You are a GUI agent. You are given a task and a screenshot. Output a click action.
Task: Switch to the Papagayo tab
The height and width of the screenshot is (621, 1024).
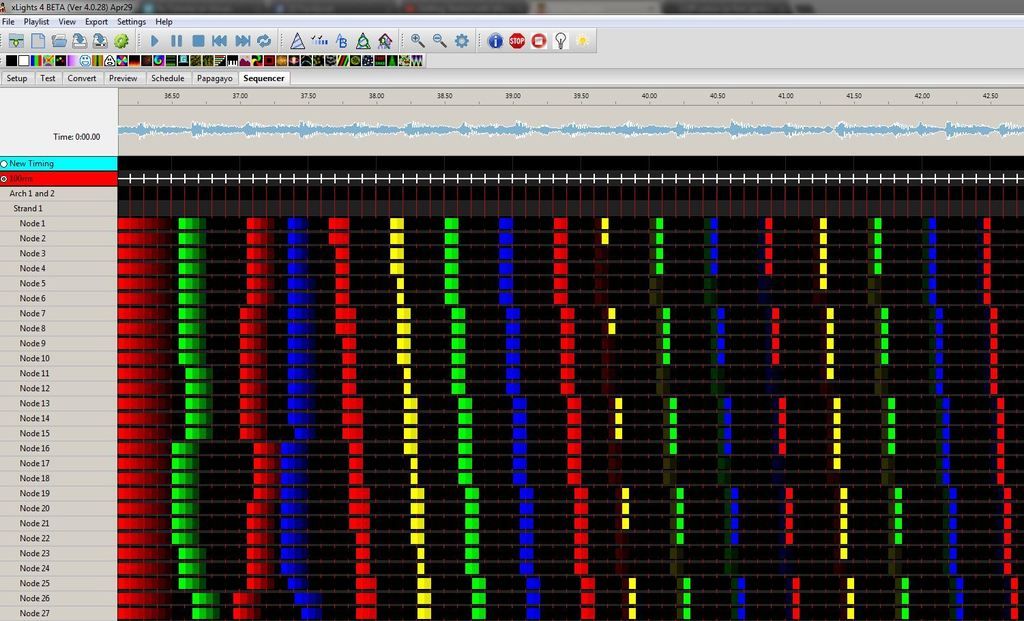click(x=215, y=78)
